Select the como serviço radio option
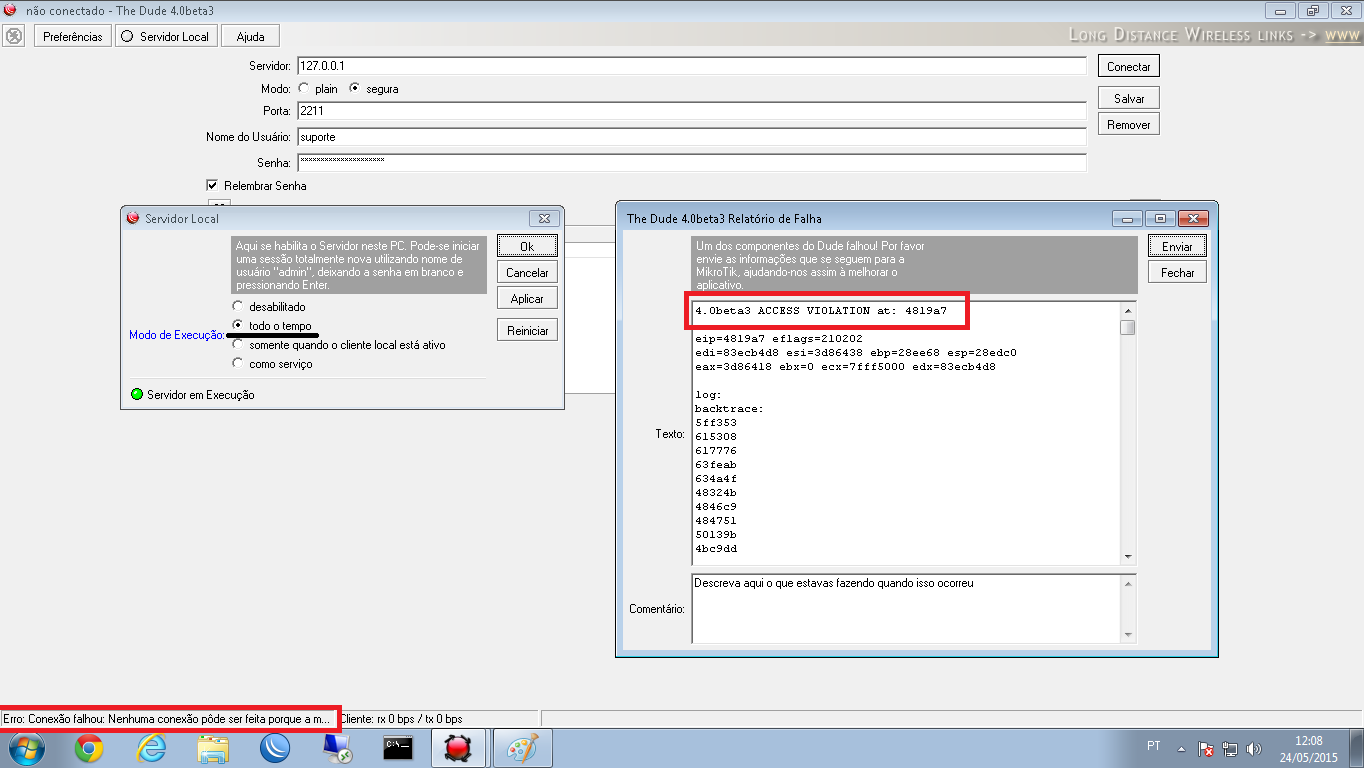The image size is (1364, 768). tap(237, 364)
